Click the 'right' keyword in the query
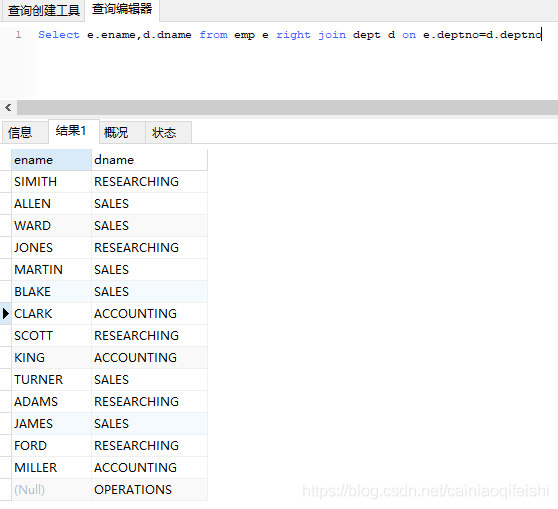This screenshot has width=558, height=509. 293,35
